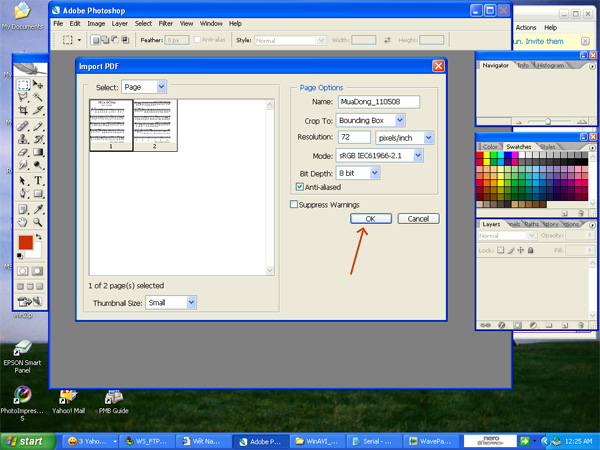Open the Select Page dropdown
The image size is (600, 450).
point(144,87)
